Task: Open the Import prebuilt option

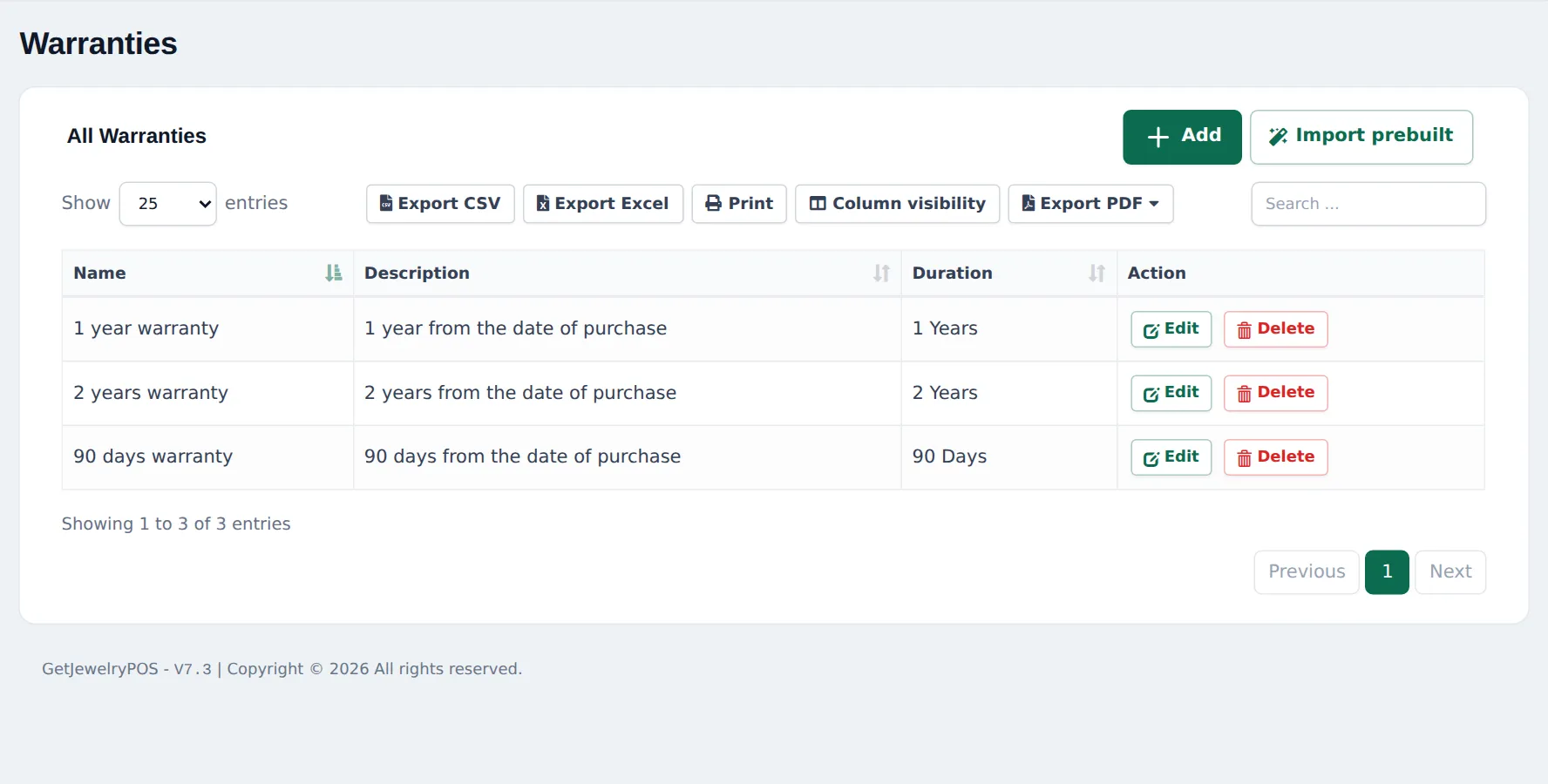Action: coord(1361,137)
